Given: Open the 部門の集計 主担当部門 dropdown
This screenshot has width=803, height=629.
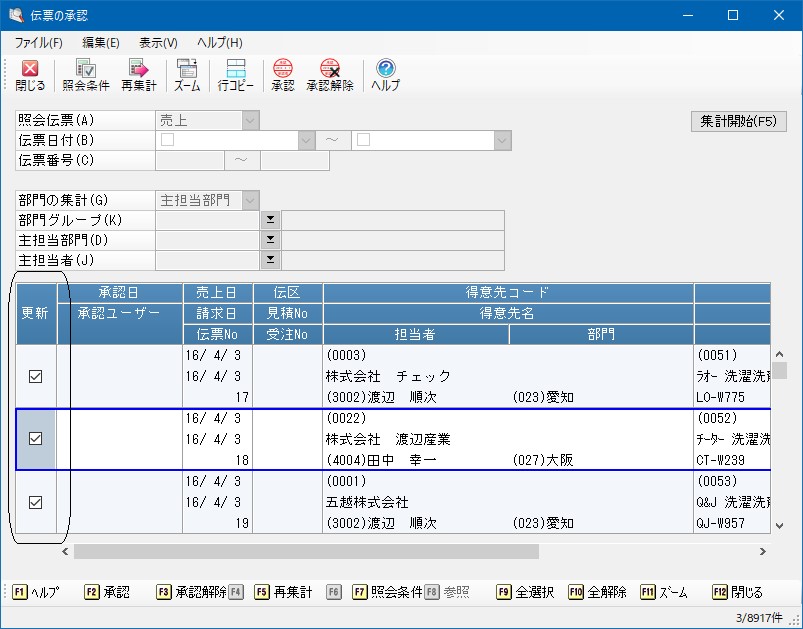Looking at the screenshot, I should [x=250, y=200].
